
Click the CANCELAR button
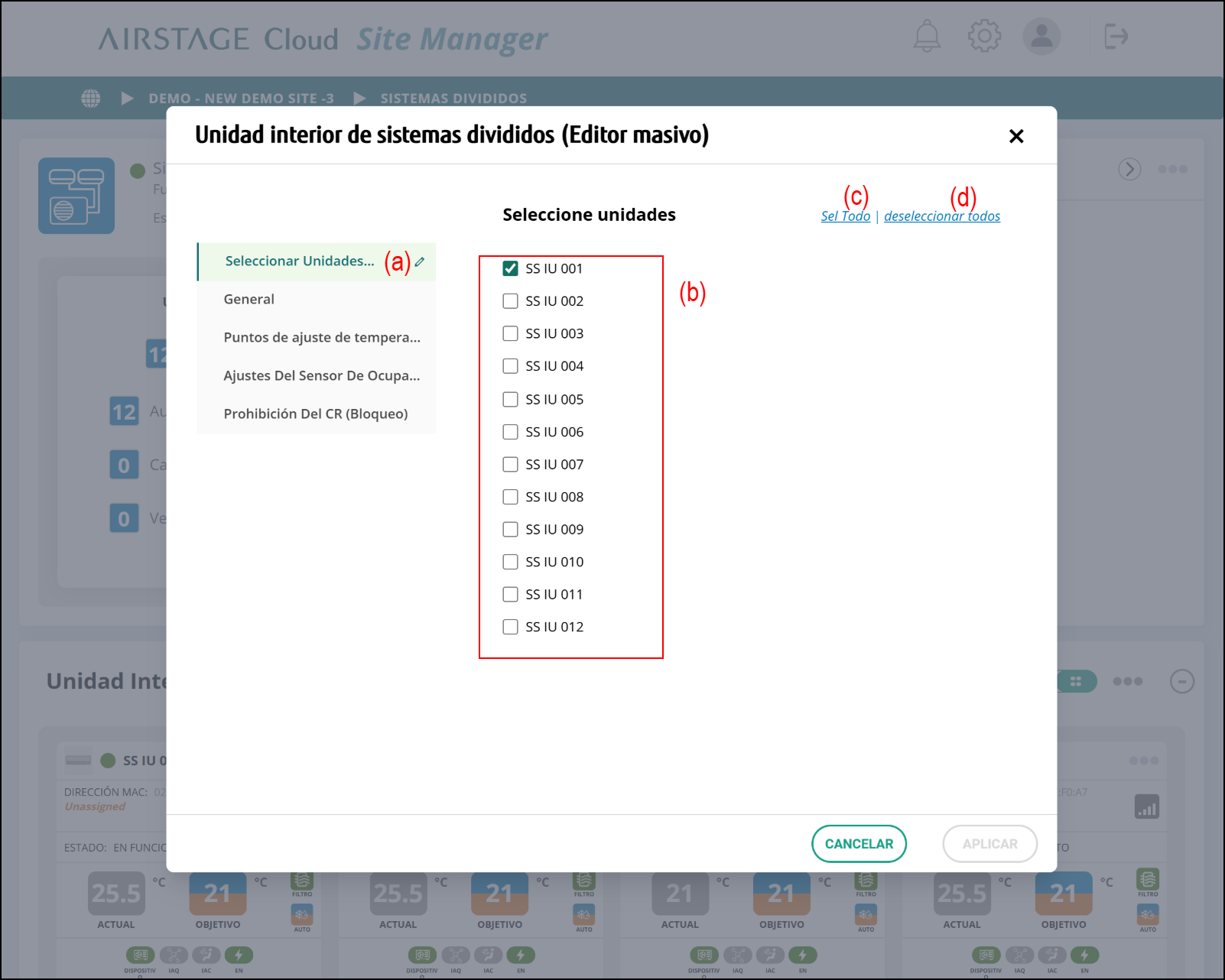[x=859, y=844]
